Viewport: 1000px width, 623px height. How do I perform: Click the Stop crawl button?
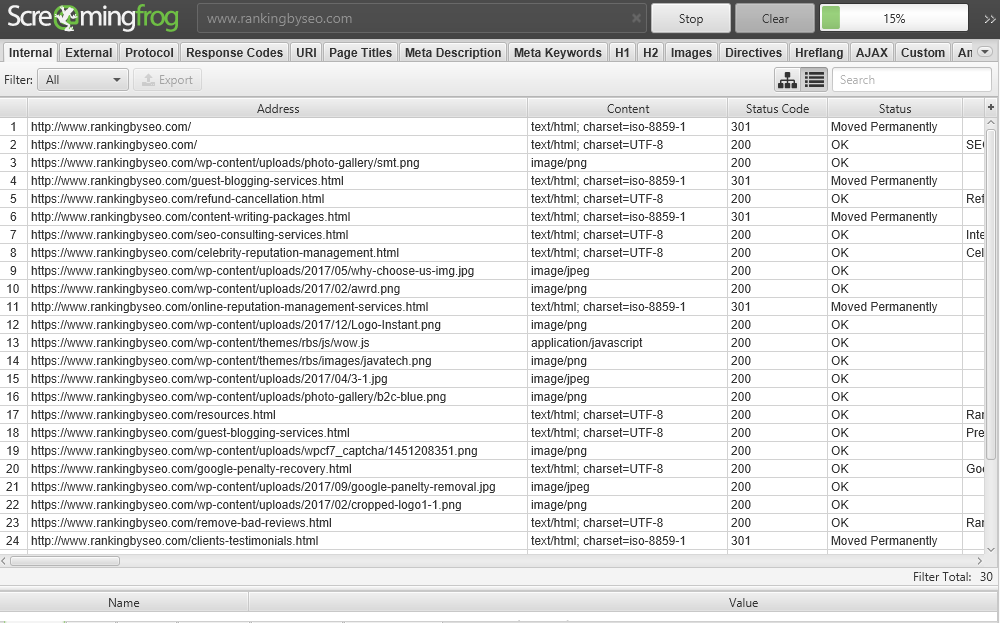point(691,18)
